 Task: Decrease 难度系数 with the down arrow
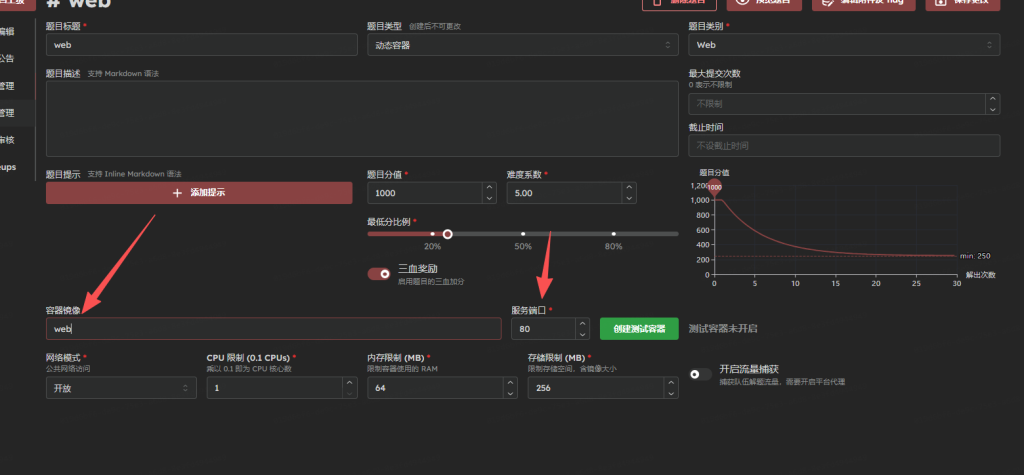(629, 198)
